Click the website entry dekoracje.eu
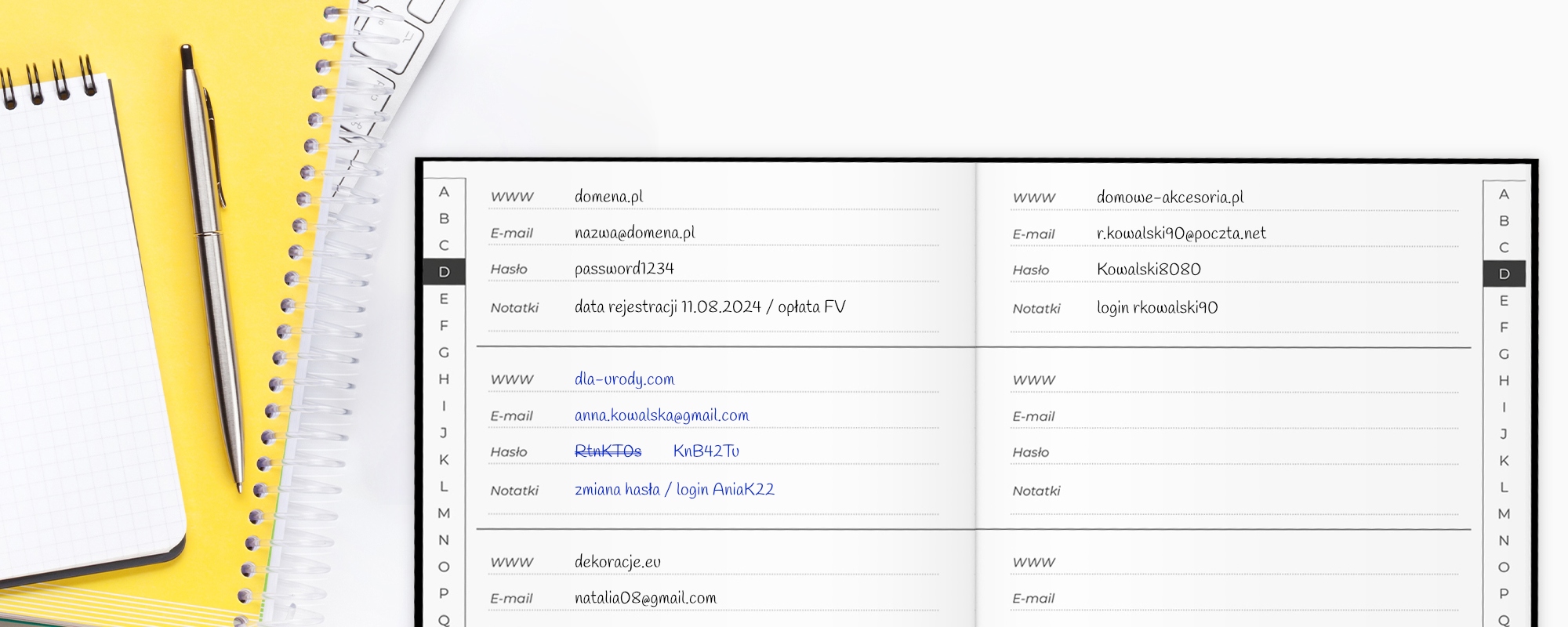 tap(618, 562)
